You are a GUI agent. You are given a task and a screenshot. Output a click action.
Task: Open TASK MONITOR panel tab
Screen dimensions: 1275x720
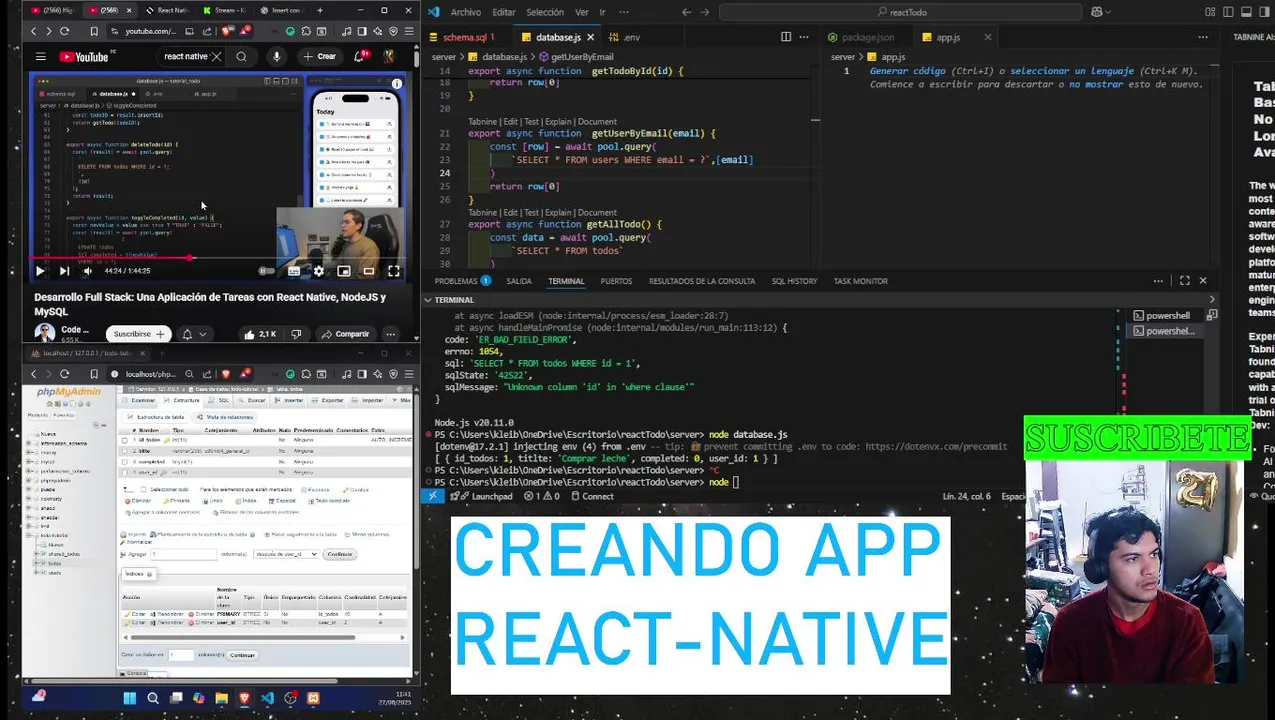click(861, 281)
